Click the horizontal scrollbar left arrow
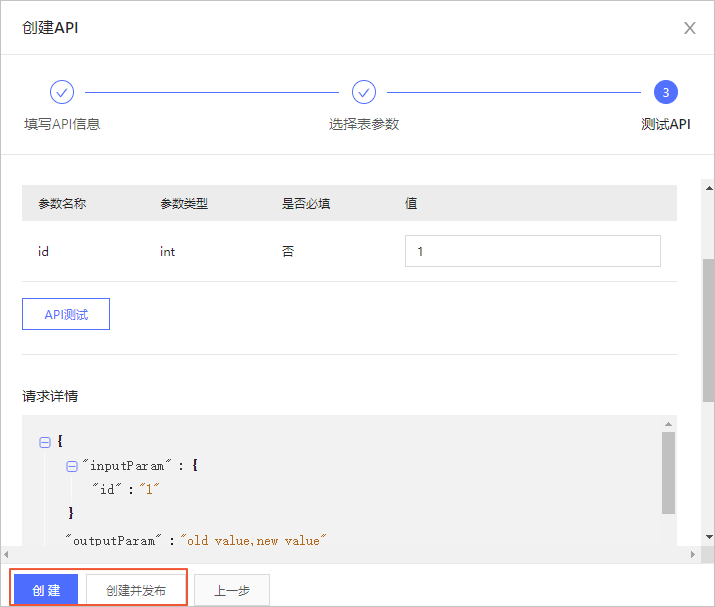715x607 pixels. click(x=6, y=555)
